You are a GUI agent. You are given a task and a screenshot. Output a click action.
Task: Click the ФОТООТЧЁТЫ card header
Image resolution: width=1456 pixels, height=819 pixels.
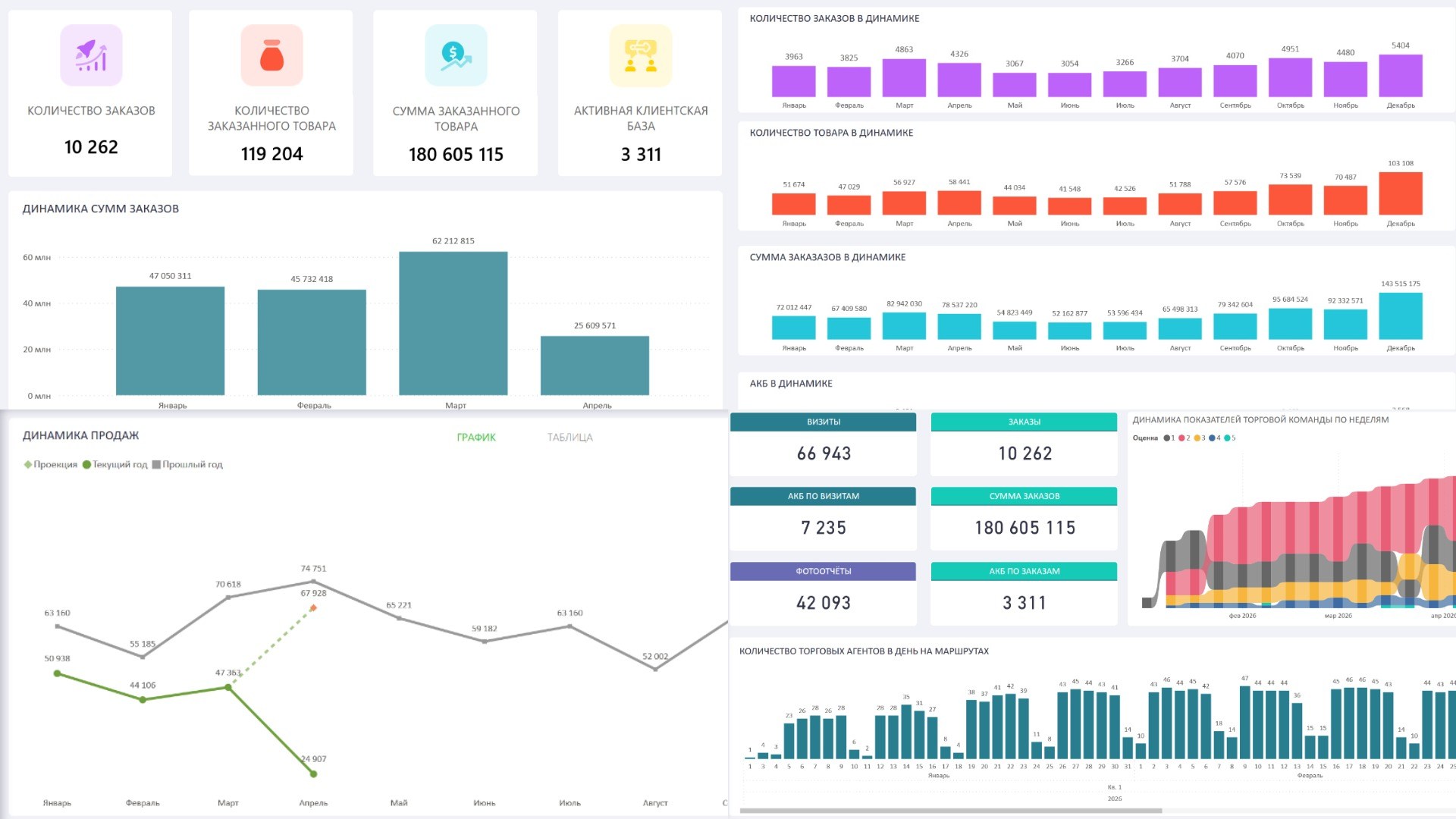coord(823,572)
